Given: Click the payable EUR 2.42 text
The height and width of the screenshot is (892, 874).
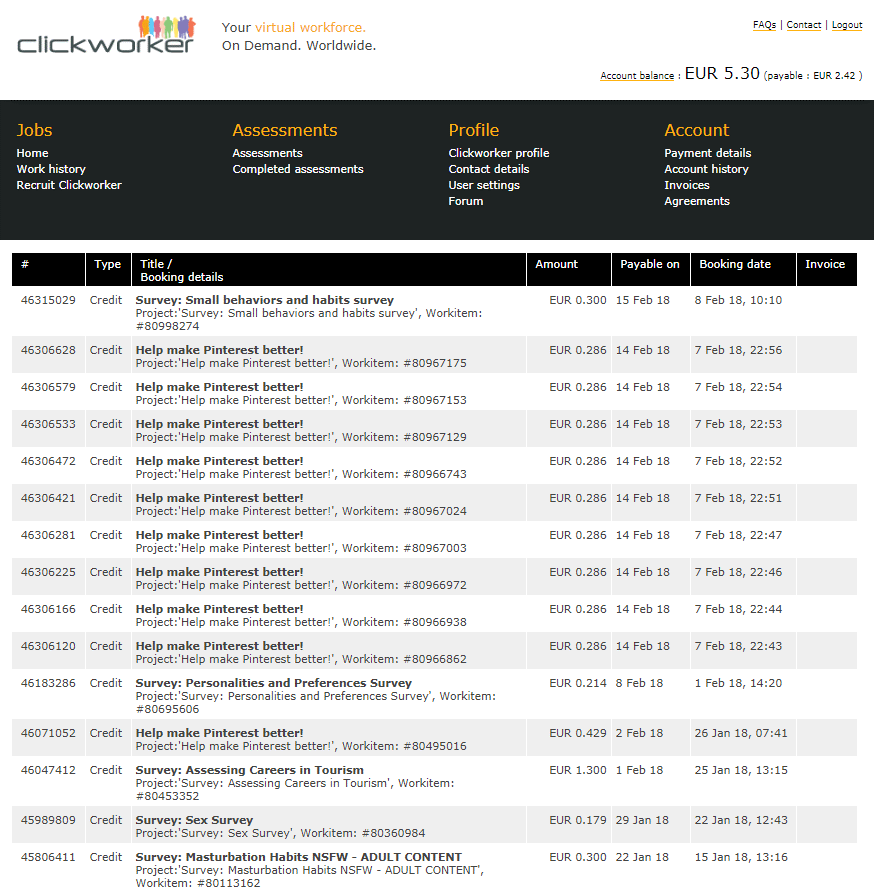Looking at the screenshot, I should pos(813,76).
